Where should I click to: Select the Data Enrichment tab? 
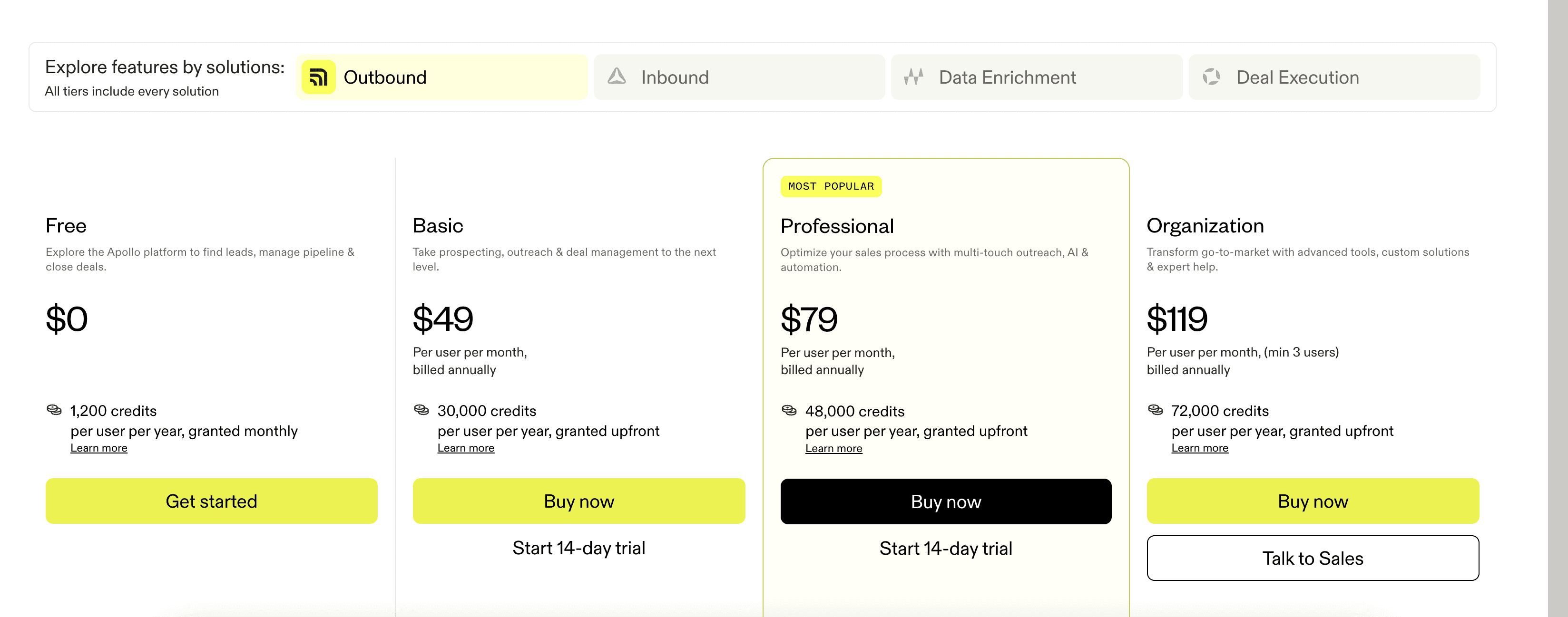(1036, 77)
